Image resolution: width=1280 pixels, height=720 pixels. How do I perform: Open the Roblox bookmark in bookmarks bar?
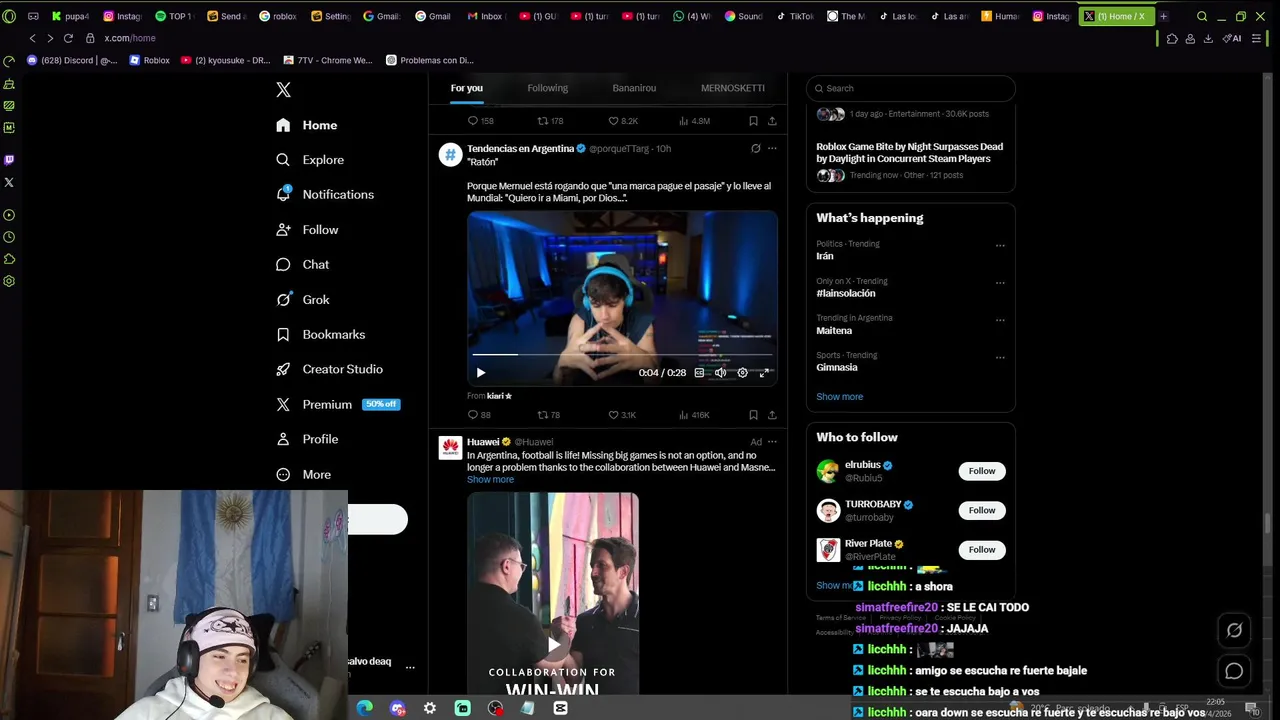pos(148,60)
